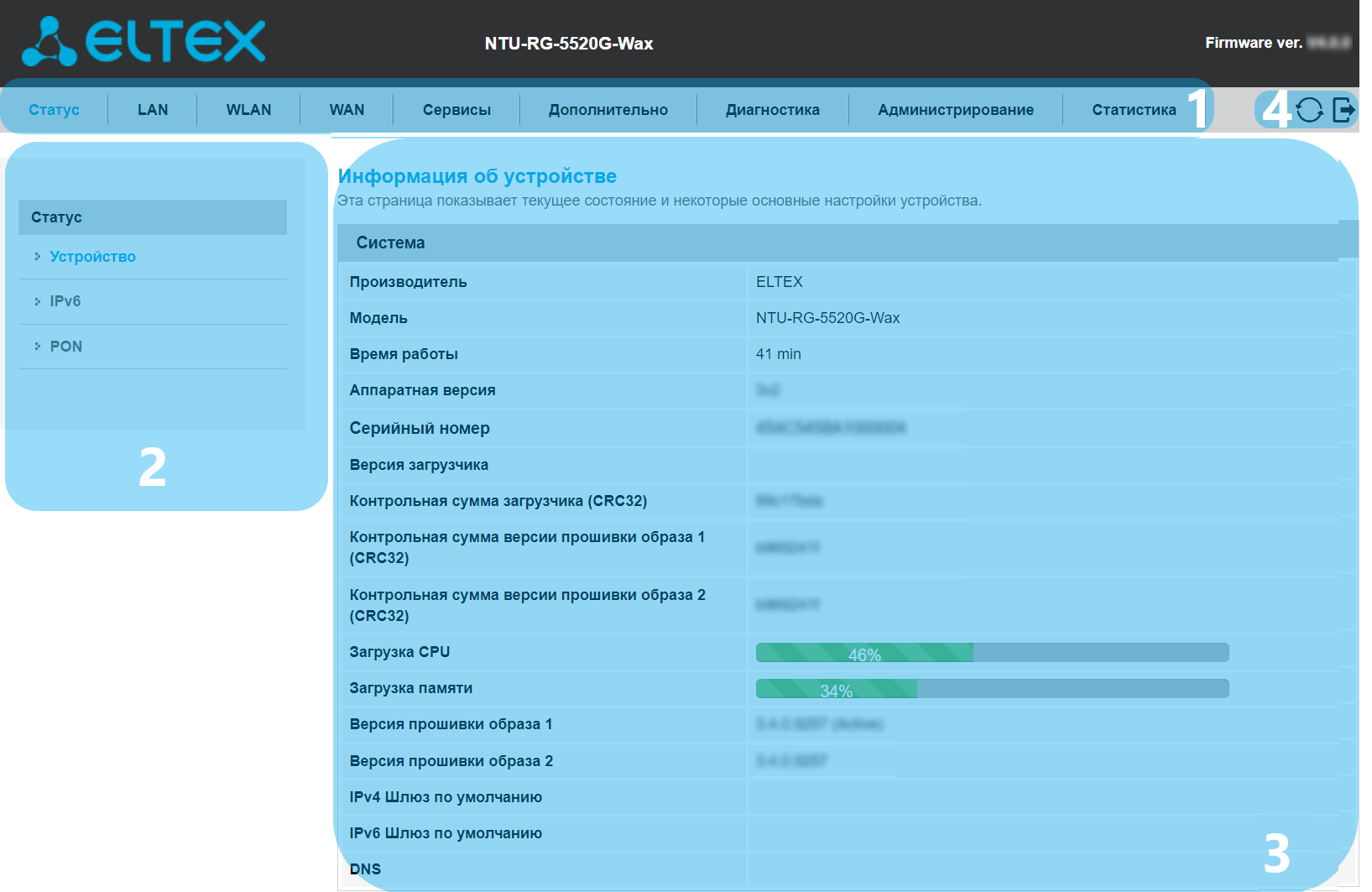Click the Загрузка CPU label
This screenshot has width=1372, height=892.
coord(399,652)
